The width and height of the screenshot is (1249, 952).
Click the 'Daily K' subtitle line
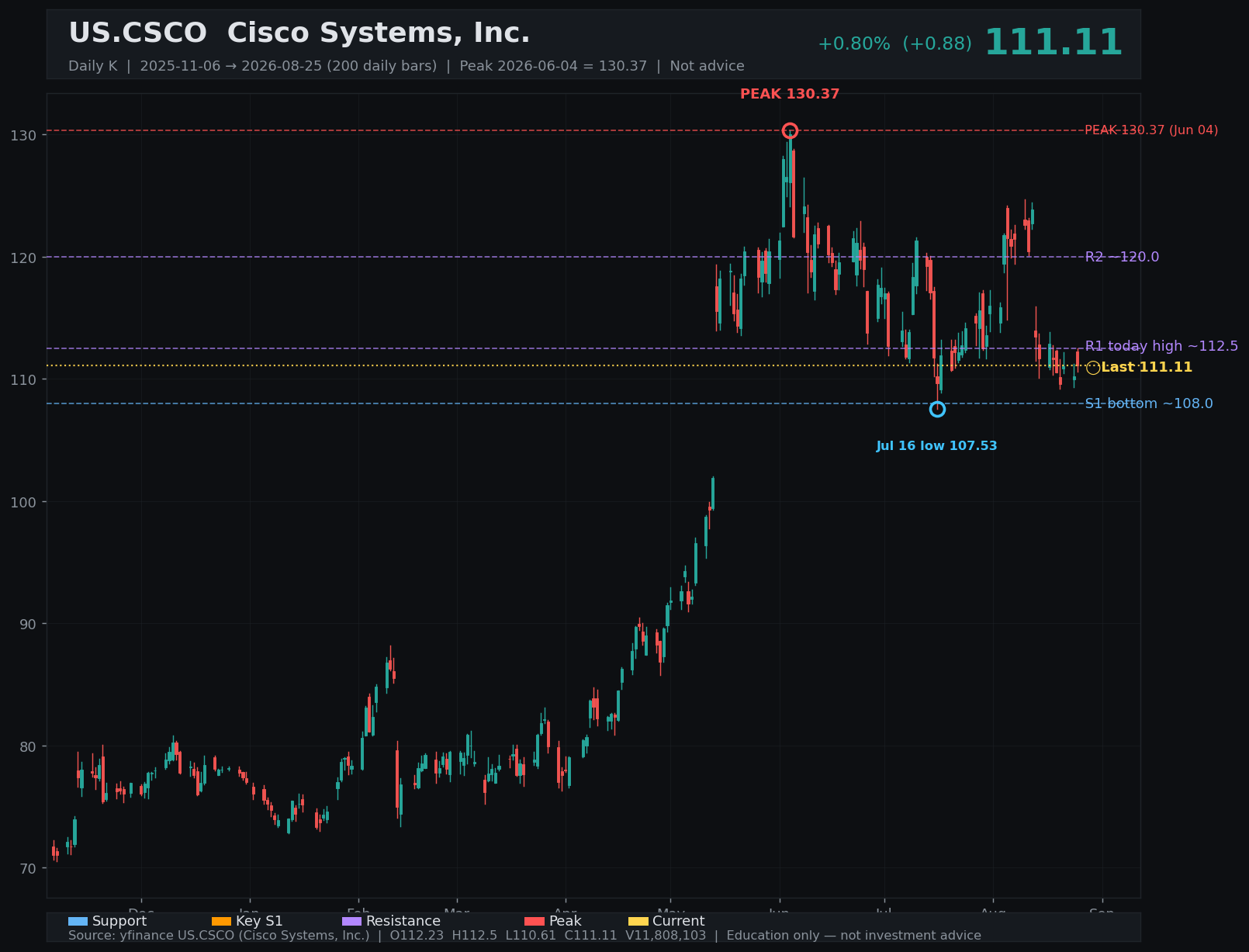(406, 66)
